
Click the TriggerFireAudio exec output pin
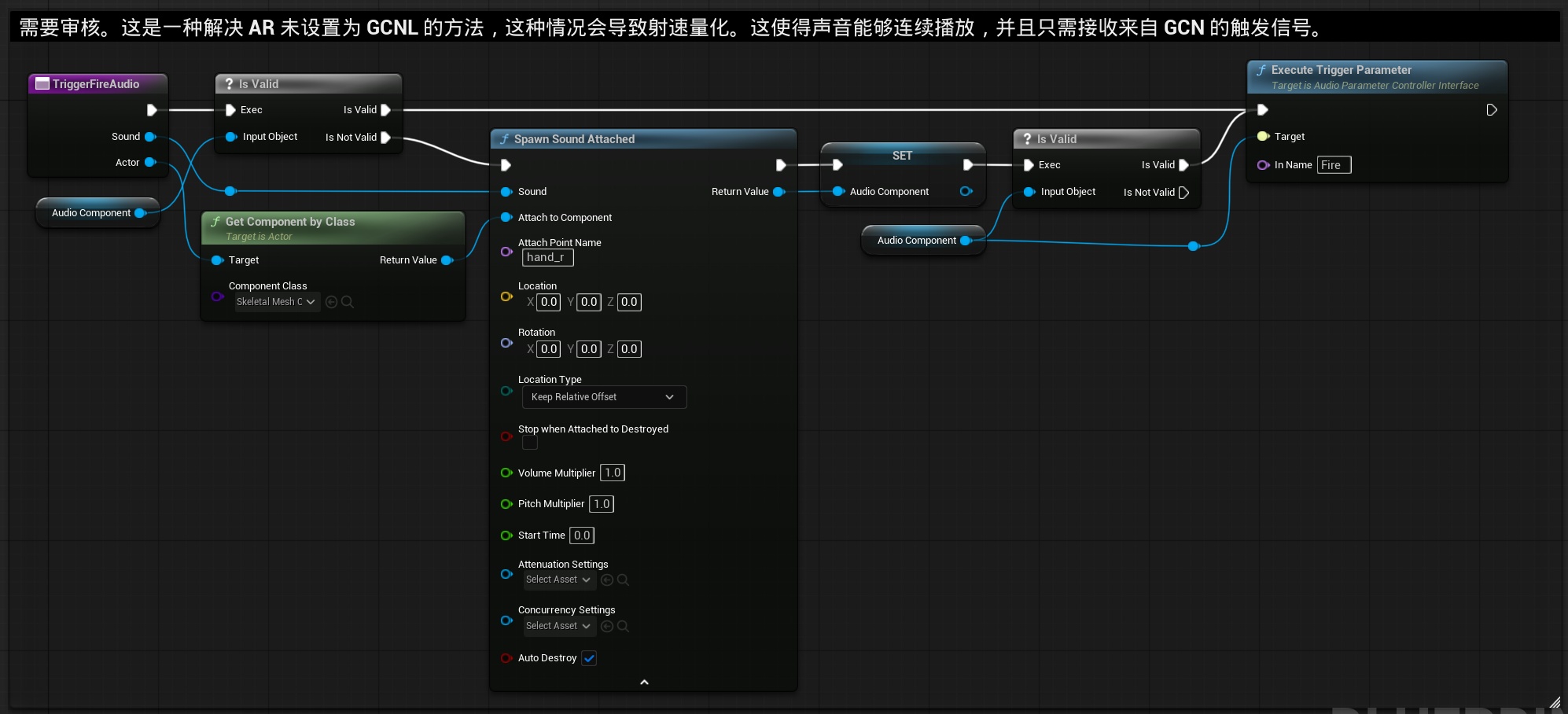[152, 110]
